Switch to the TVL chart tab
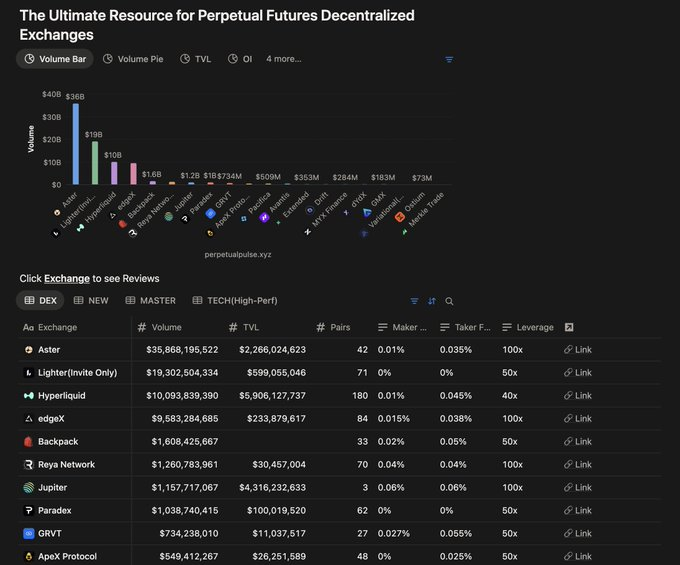Image resolution: width=680 pixels, height=565 pixels. pos(196,59)
